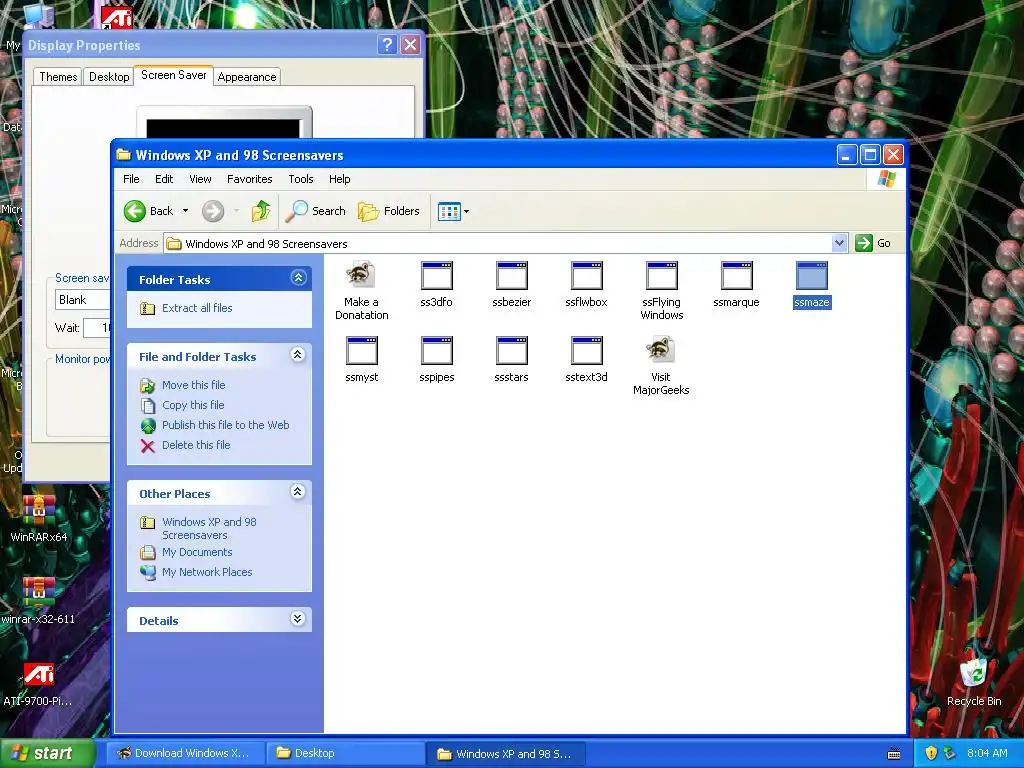Click the Wait minutes field in Display Properties
The width and height of the screenshot is (1024, 768).
[x=97, y=328]
